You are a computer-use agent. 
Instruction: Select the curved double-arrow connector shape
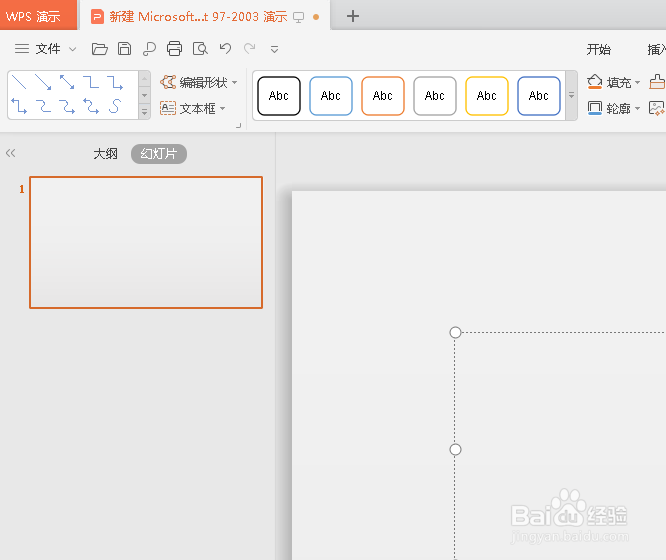pyautogui.click(x=91, y=106)
